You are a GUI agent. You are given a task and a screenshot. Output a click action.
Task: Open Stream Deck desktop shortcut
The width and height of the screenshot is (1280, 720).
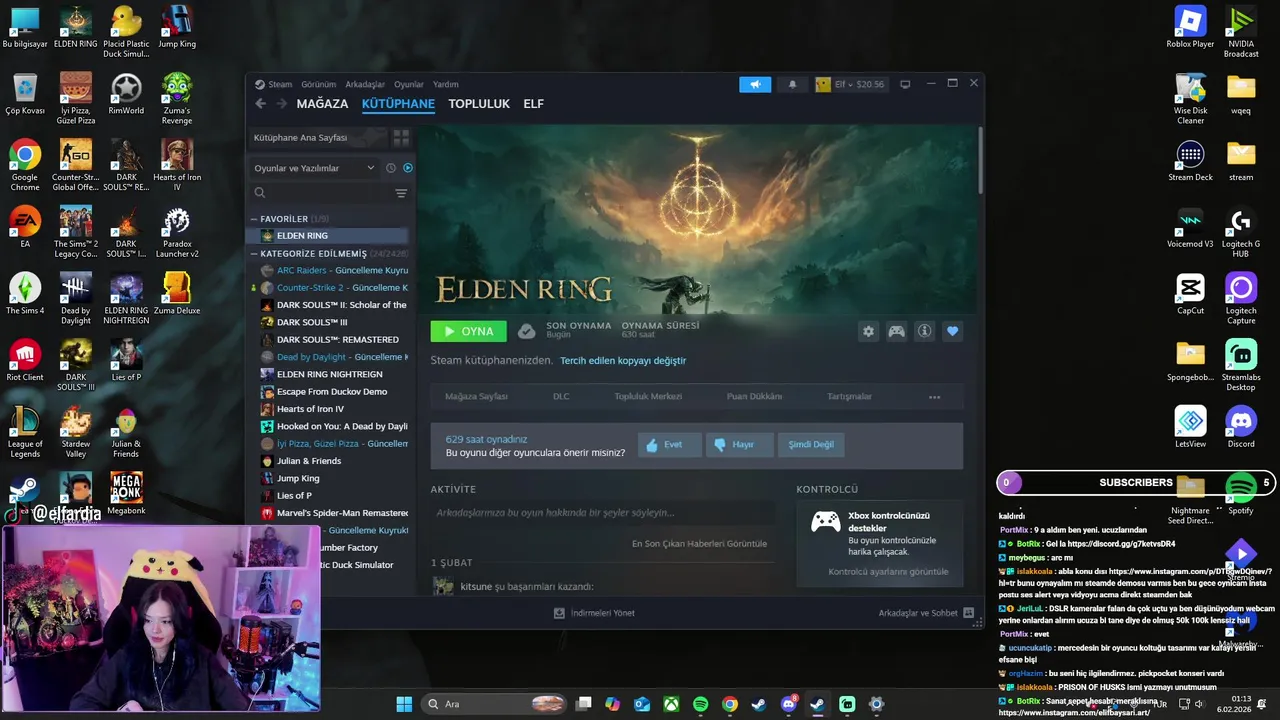coord(1190,161)
